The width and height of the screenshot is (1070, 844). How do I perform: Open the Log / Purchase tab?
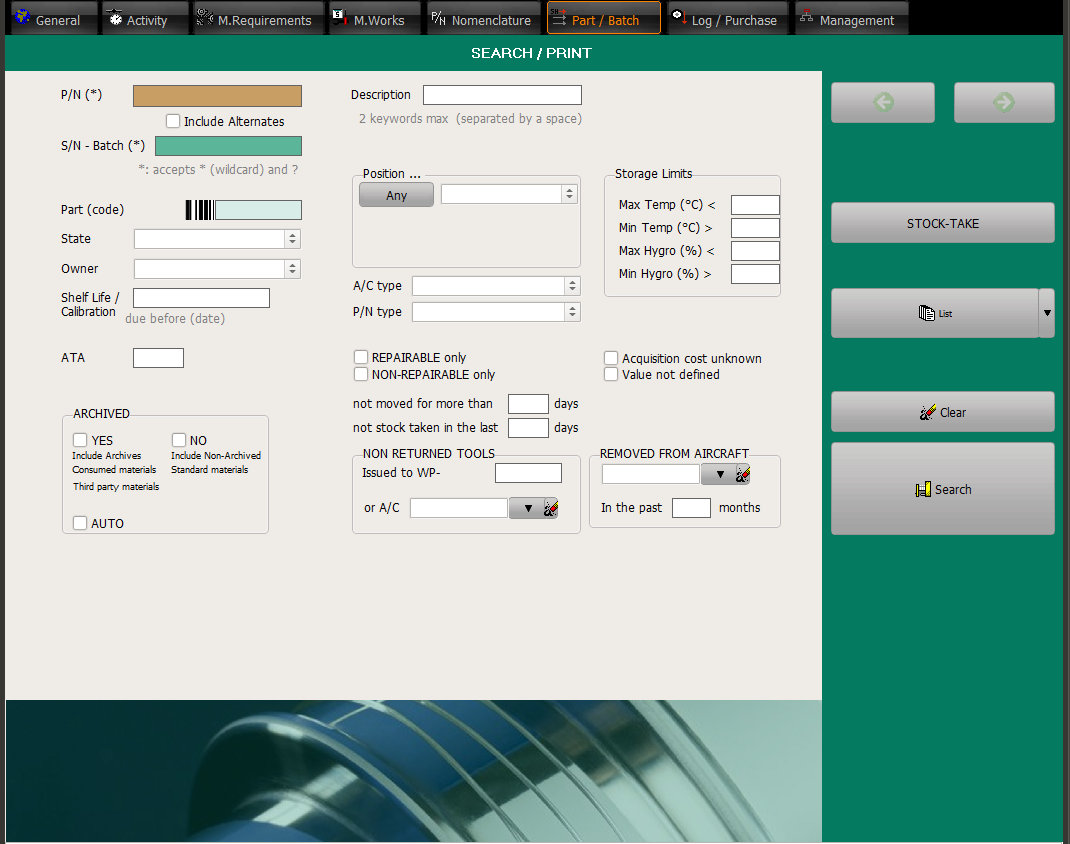pyautogui.click(x=727, y=18)
